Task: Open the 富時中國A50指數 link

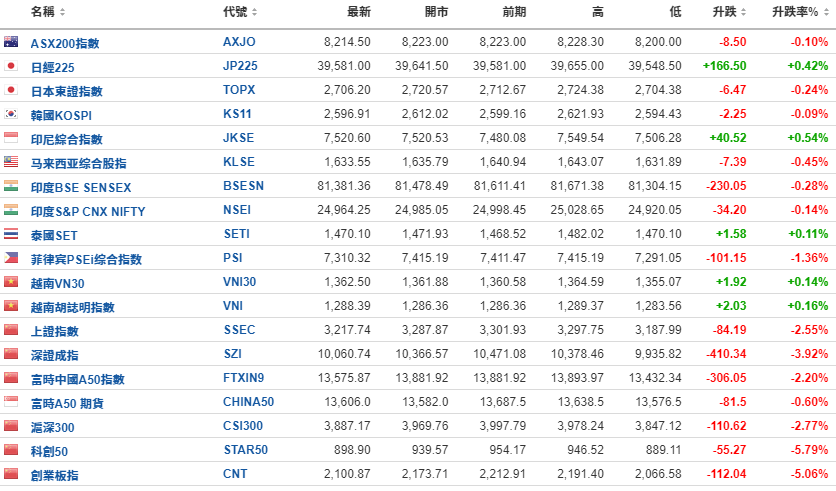Action: [x=77, y=379]
